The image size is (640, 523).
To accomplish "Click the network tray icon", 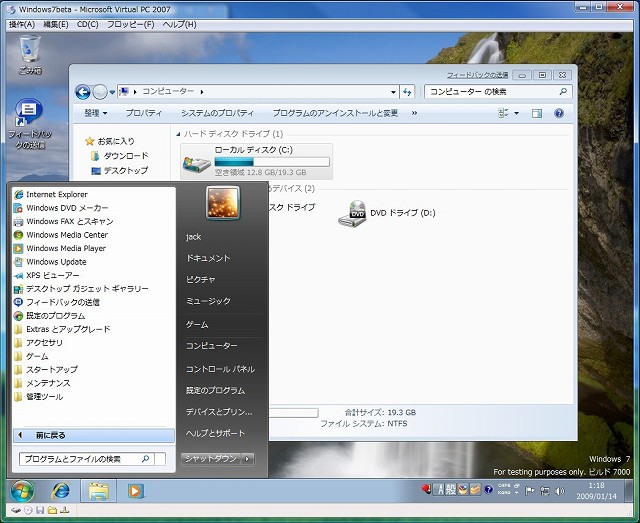I will tap(545, 491).
